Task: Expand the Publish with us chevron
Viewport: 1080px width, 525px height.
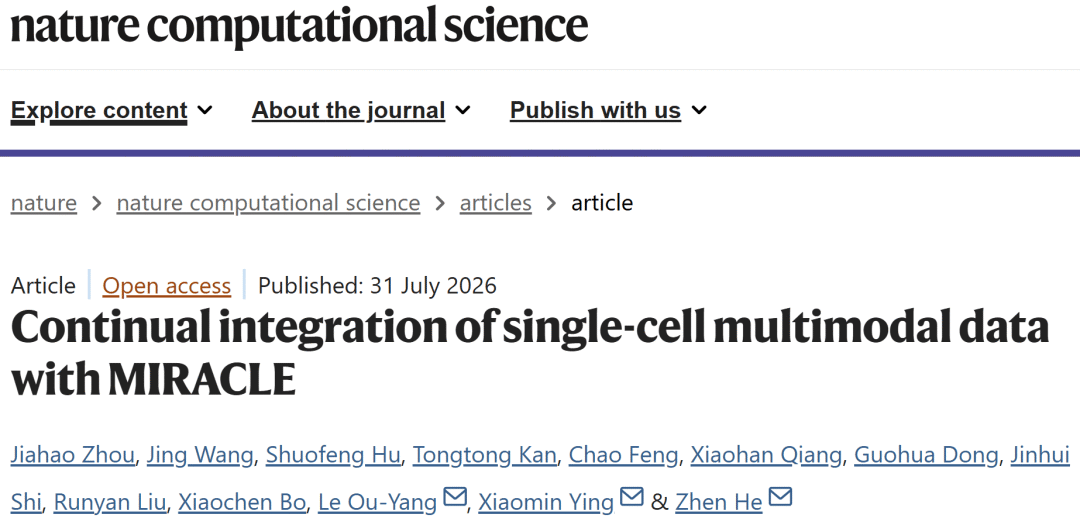Action: coord(698,110)
